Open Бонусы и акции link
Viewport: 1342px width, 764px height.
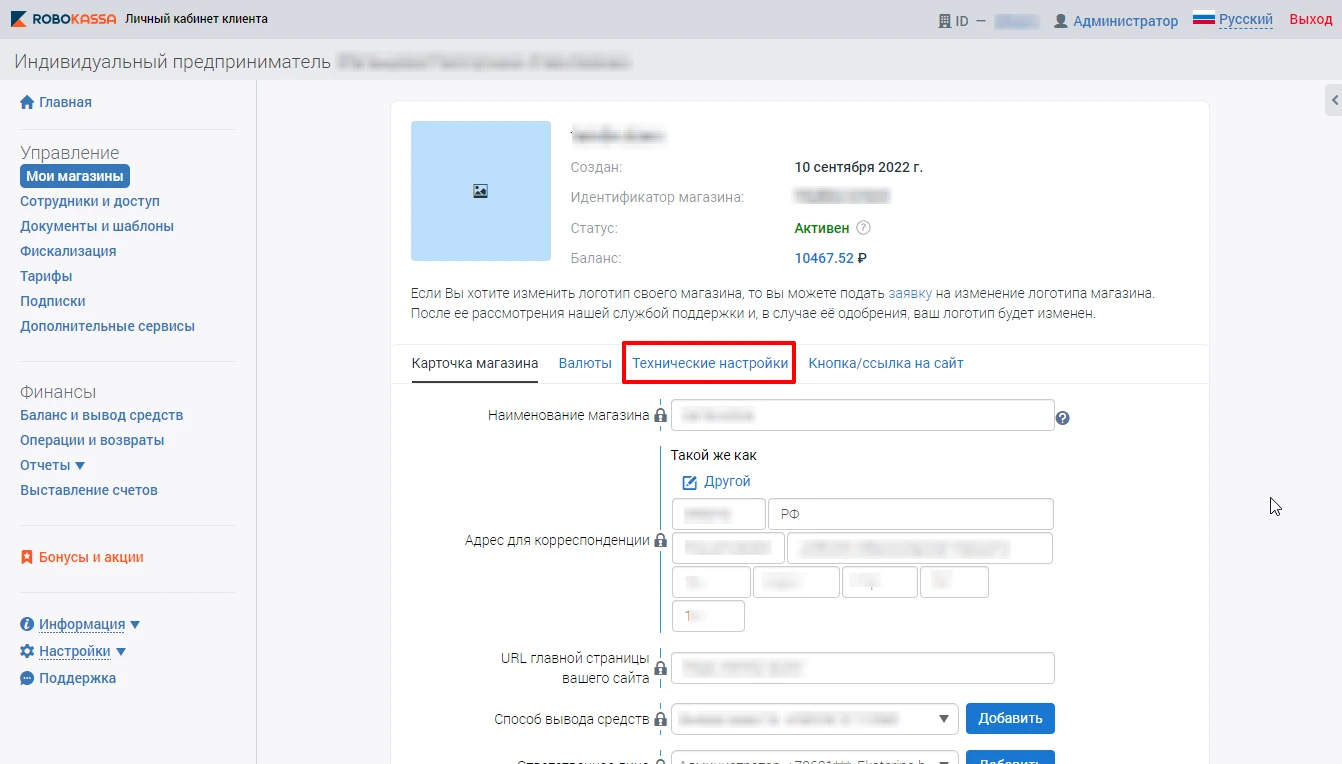coord(91,557)
